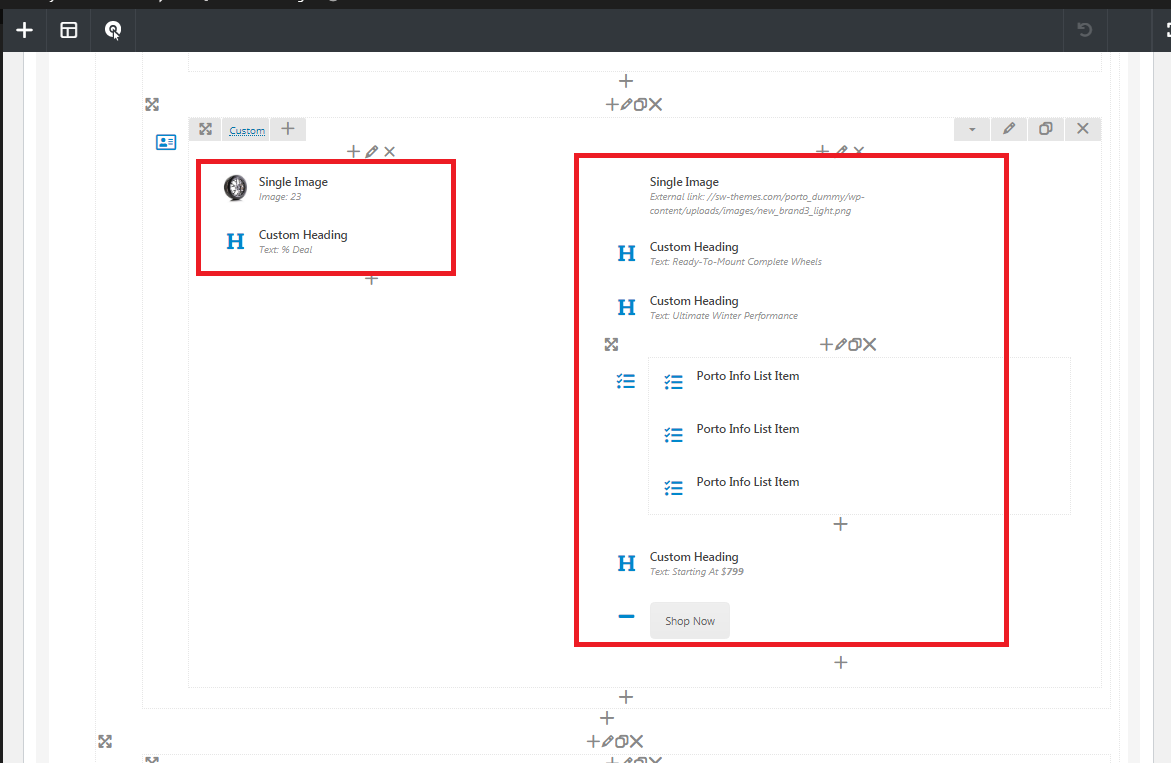Screen dimensions: 1171x763
Task: Click H icon of Ultimate Winter Performance heading
Action: click(627, 307)
